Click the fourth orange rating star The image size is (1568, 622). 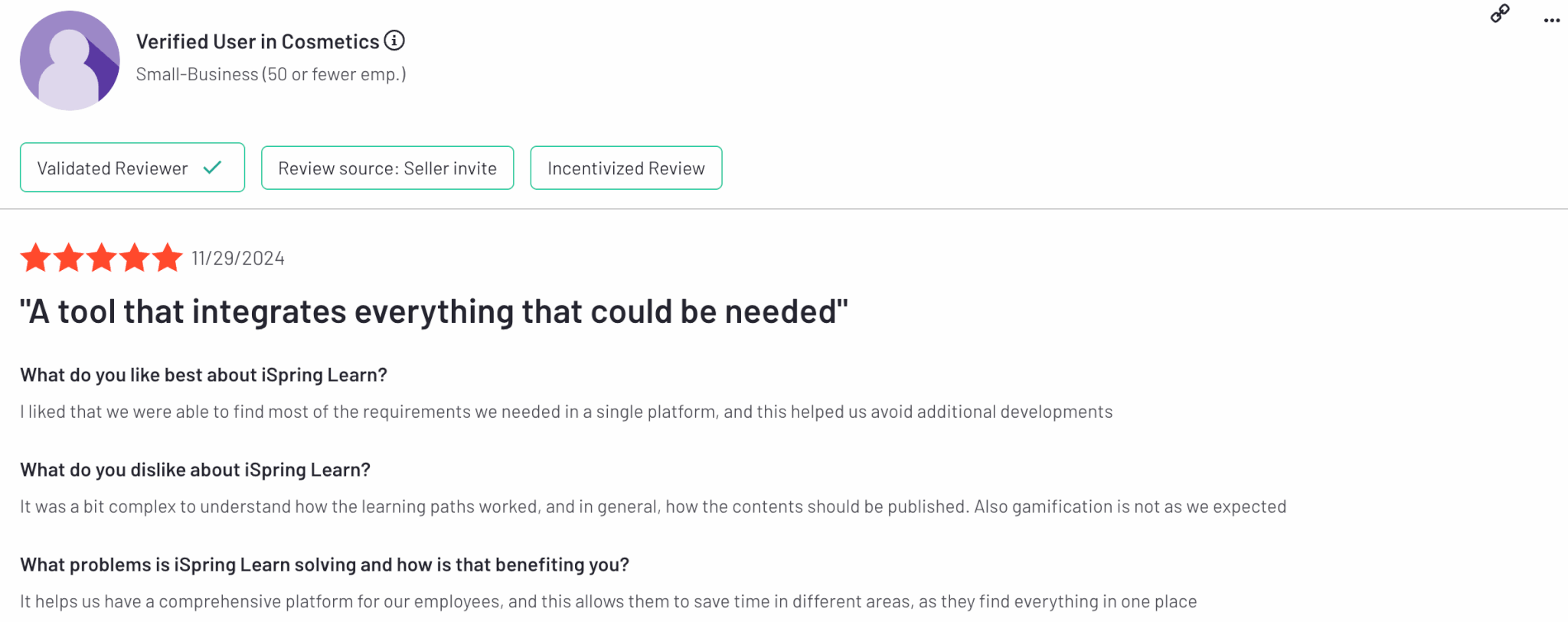(135, 259)
